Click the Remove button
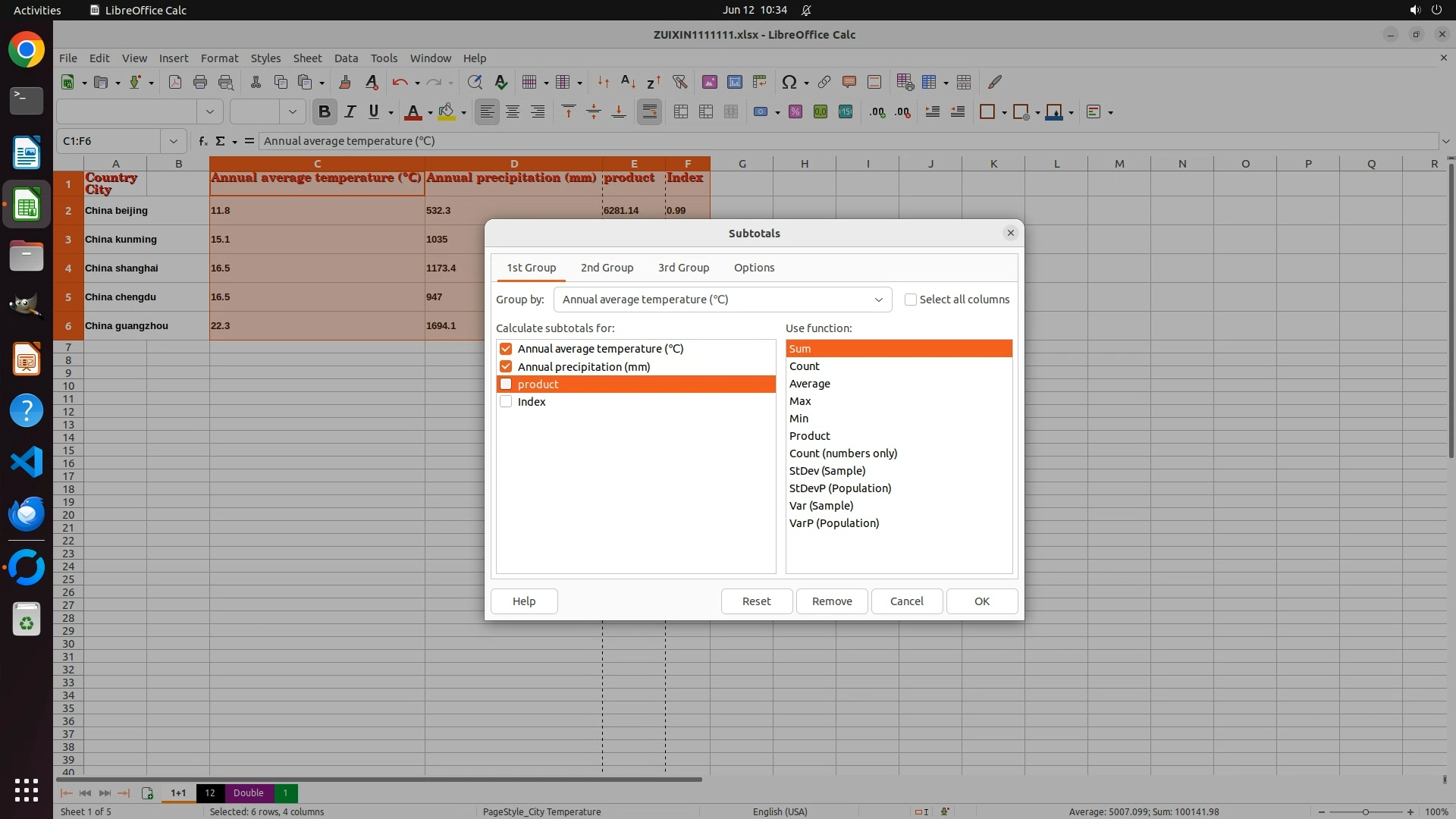This screenshot has width=1456, height=819. click(x=832, y=601)
